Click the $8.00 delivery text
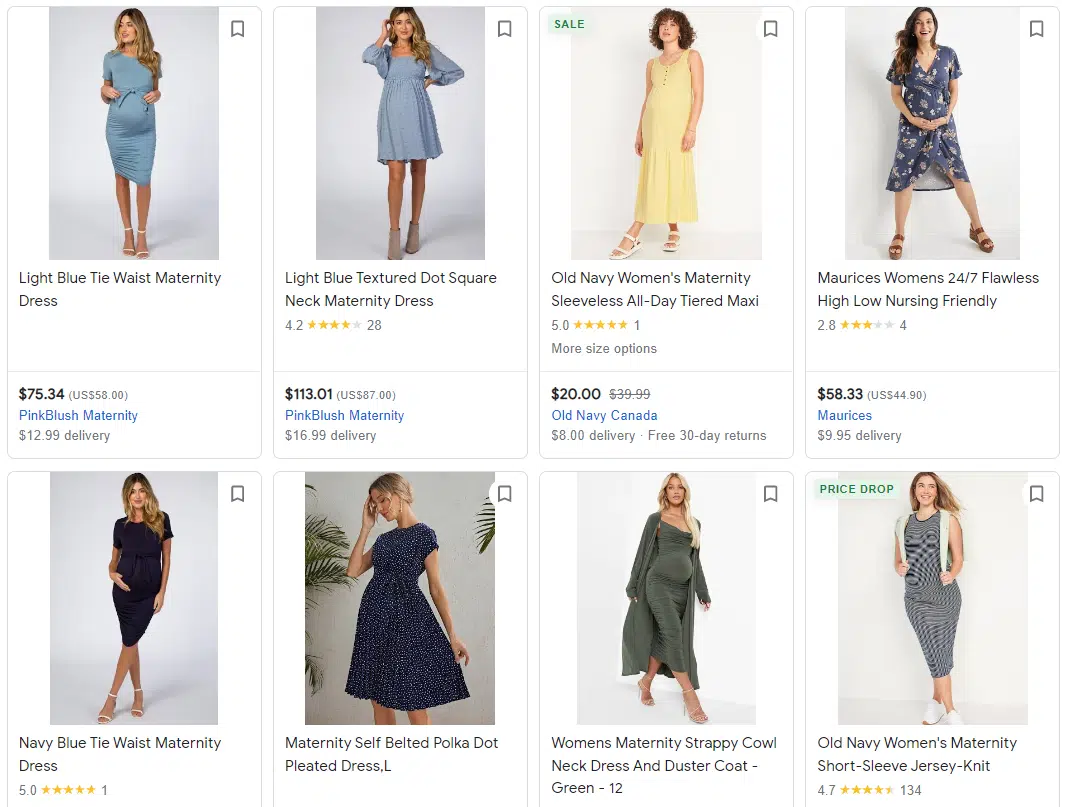This screenshot has height=807, width=1066. (x=593, y=436)
